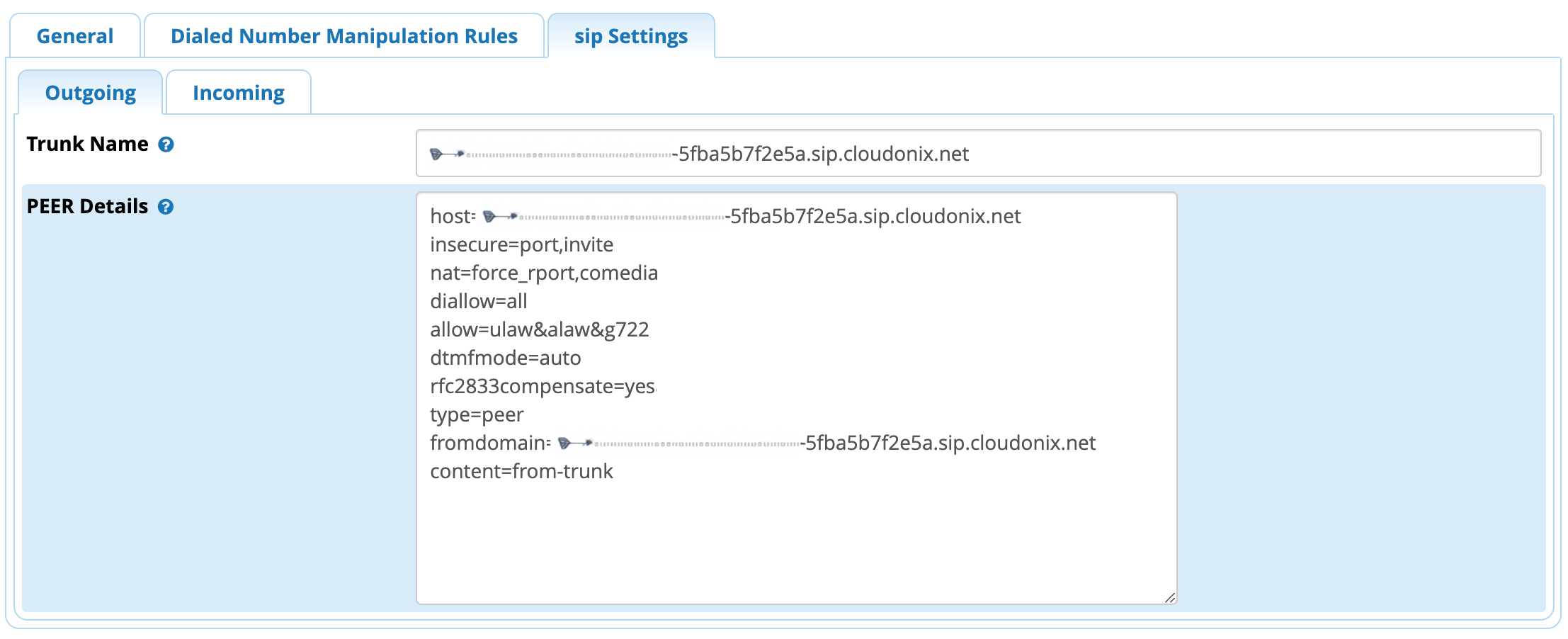Image resolution: width=1568 pixels, height=639 pixels.
Task: Click the insecure=port,invite line
Action: (x=522, y=244)
